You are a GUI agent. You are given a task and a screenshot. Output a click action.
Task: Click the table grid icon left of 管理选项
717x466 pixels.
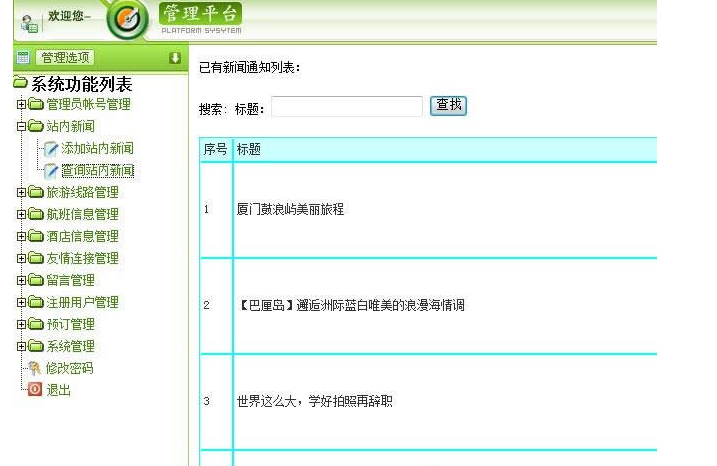coord(23,58)
